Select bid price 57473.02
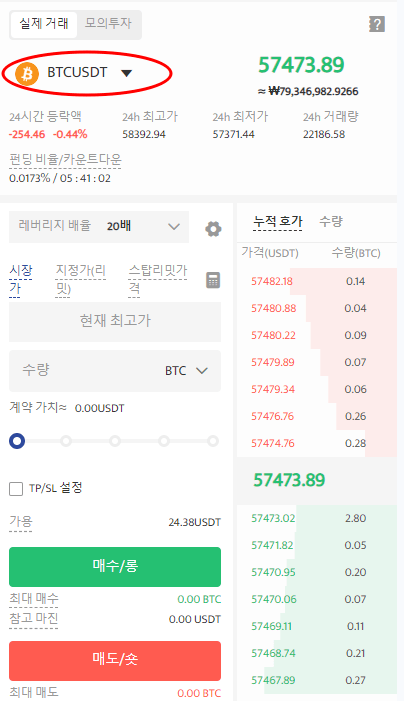 tap(273, 518)
